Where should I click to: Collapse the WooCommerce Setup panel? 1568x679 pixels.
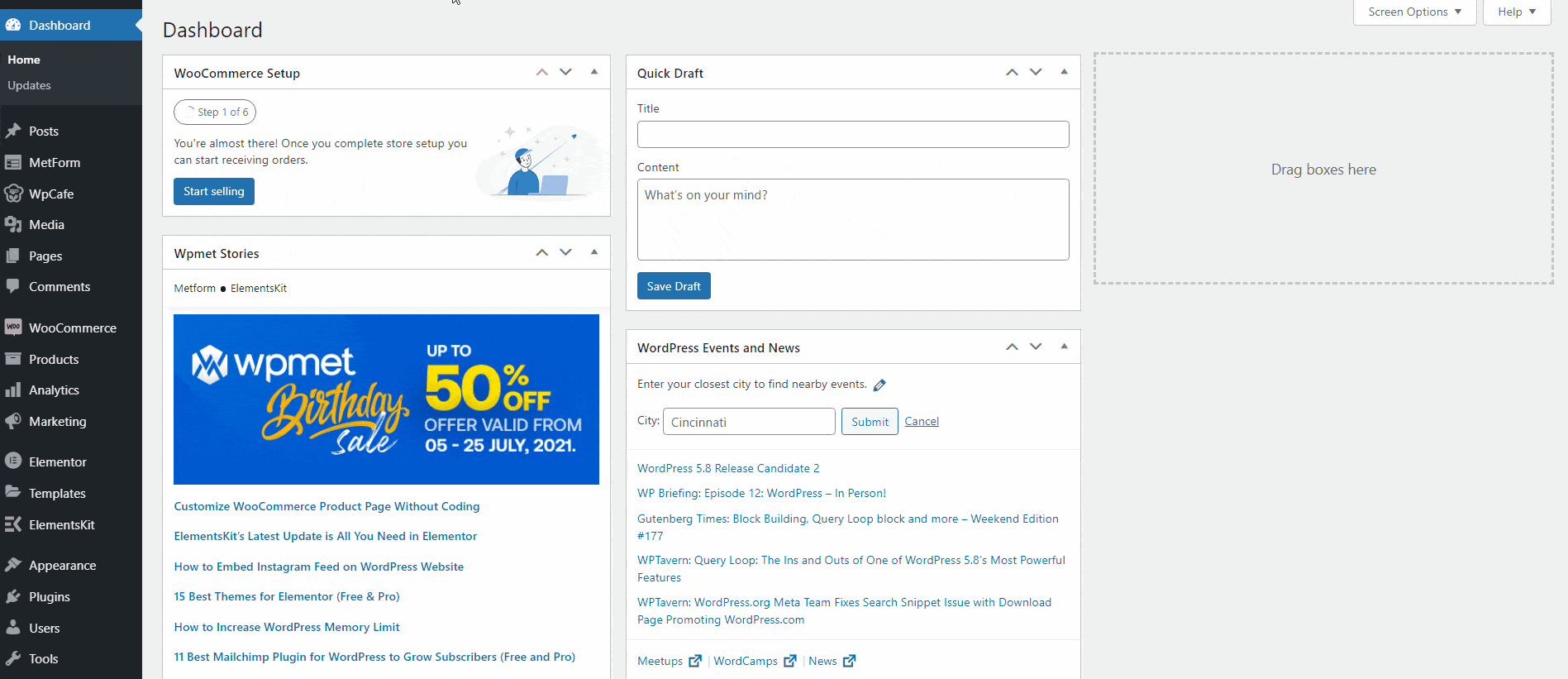pyautogui.click(x=594, y=72)
